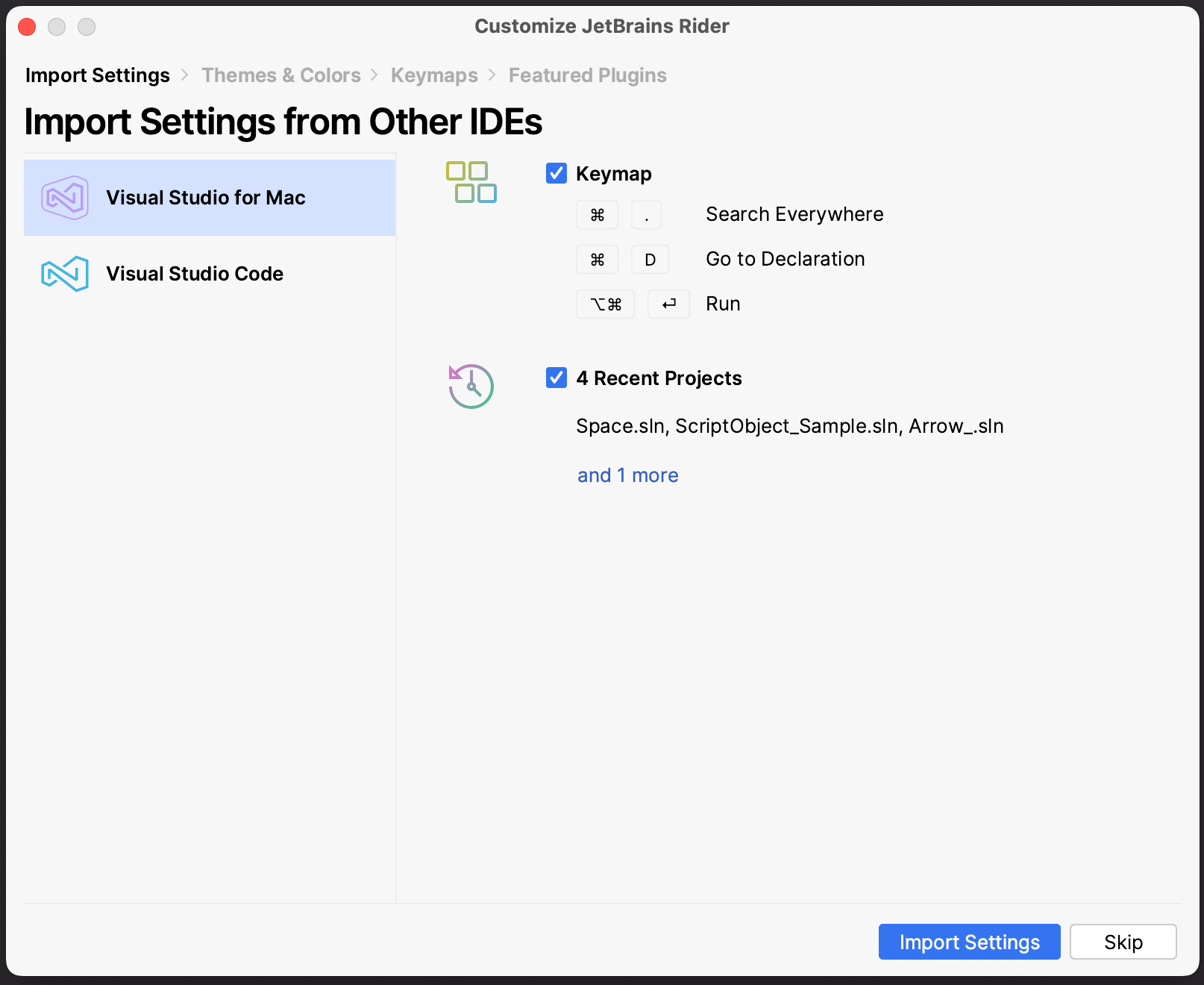Click the period key of Search Everywhere
The image size is (1204, 985).
646,215
